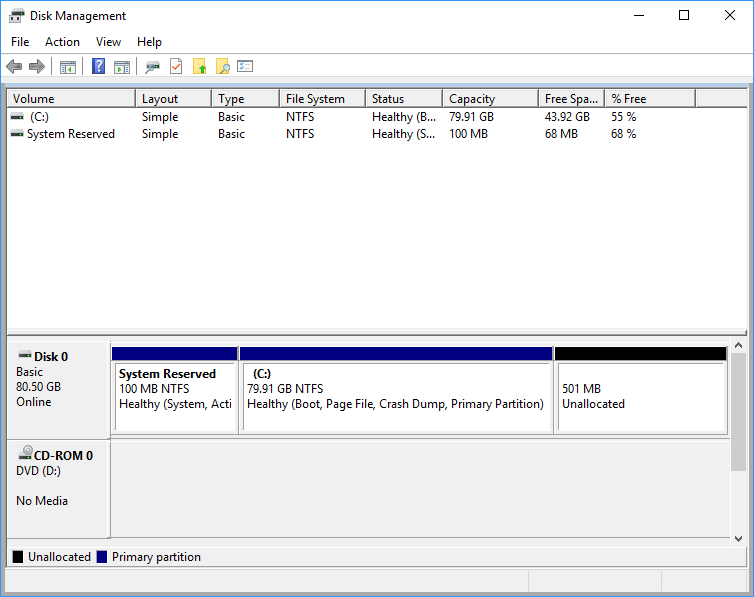This screenshot has width=754, height=597.
Task: Click the checklist settings toolbar icon
Action: (x=245, y=66)
